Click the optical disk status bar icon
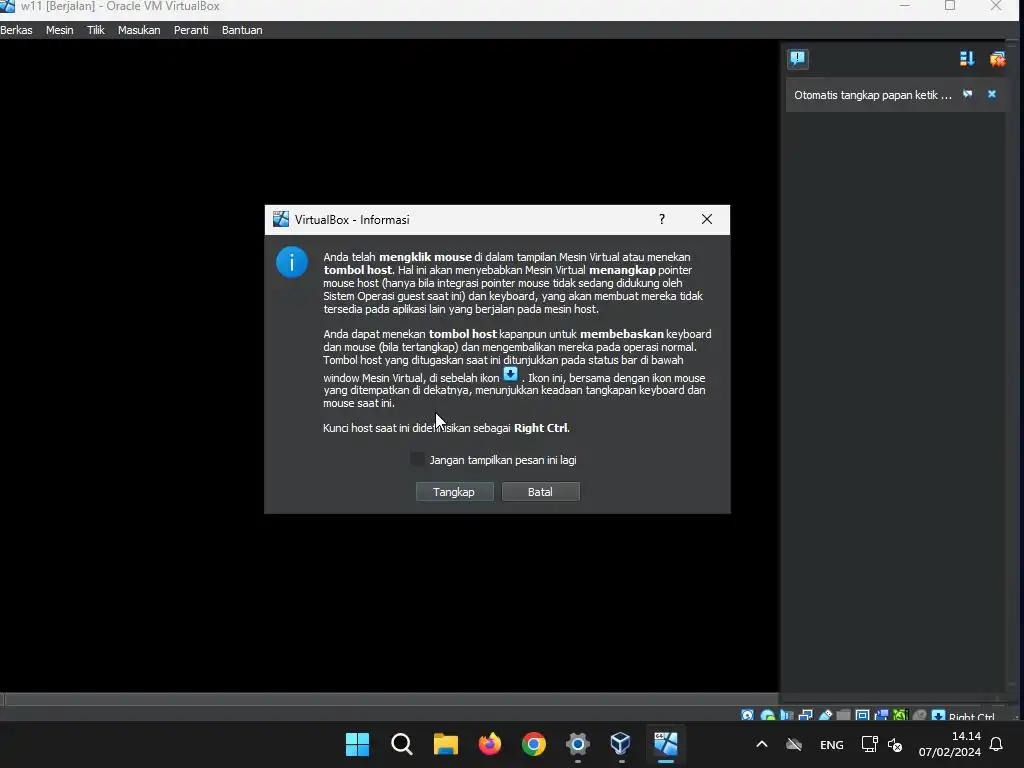This screenshot has height=768, width=1024. pos(767,715)
